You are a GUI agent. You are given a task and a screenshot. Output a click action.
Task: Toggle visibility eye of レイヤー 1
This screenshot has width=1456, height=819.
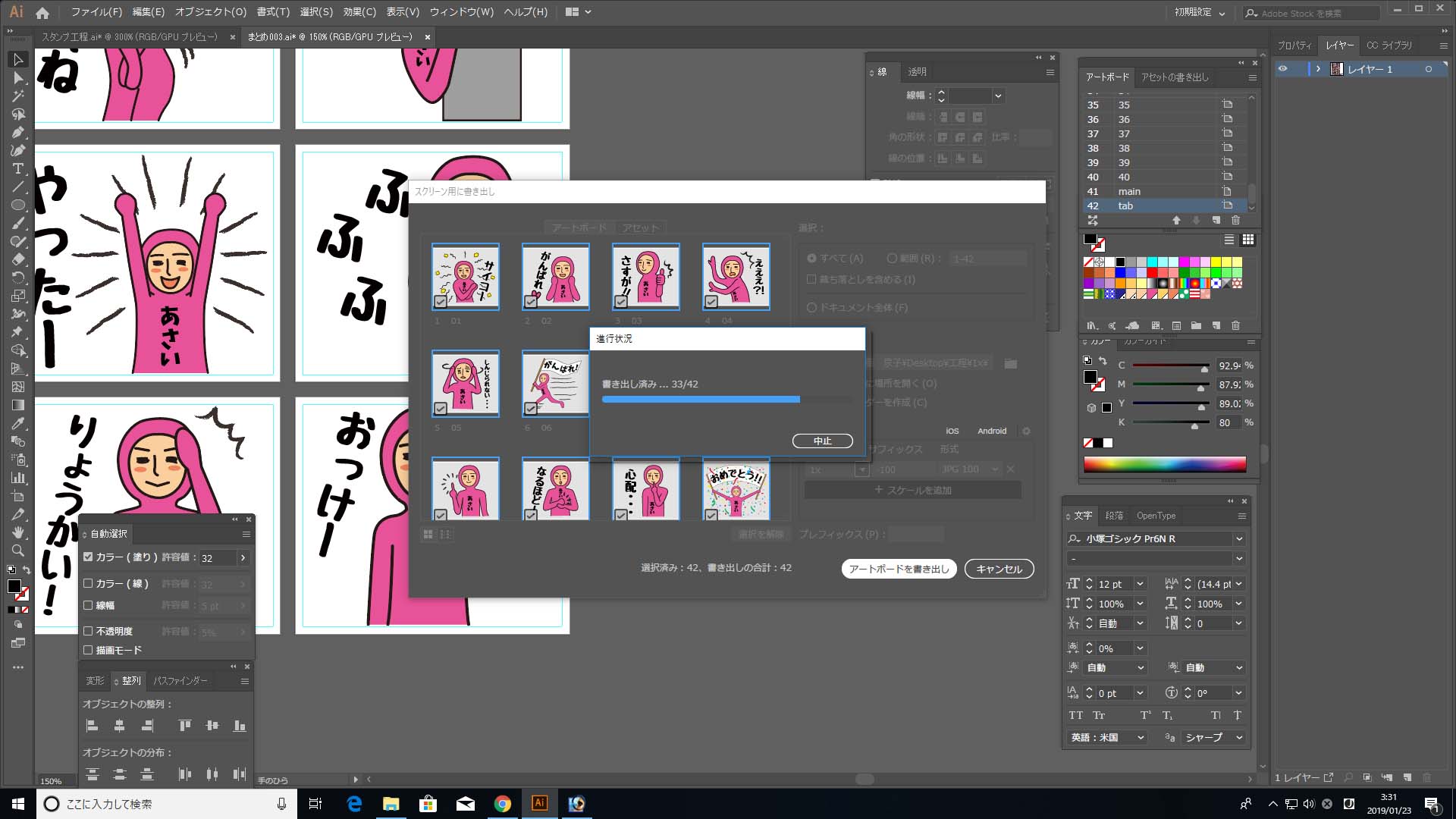coord(1282,69)
